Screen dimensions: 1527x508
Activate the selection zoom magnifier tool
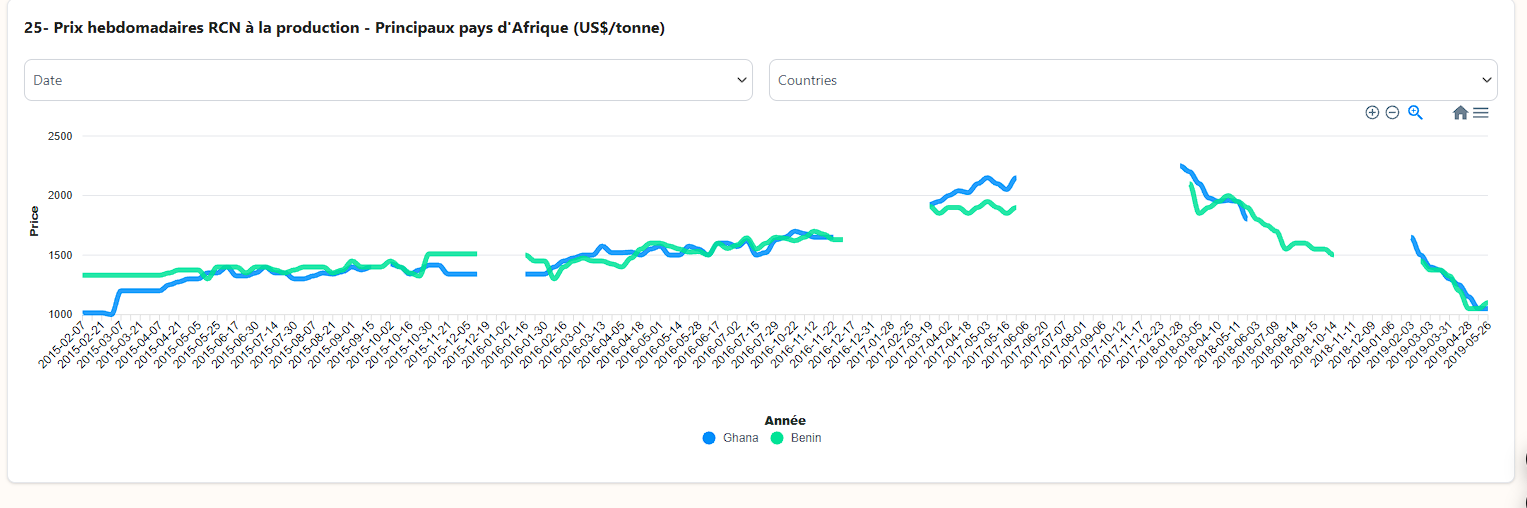[1415, 113]
